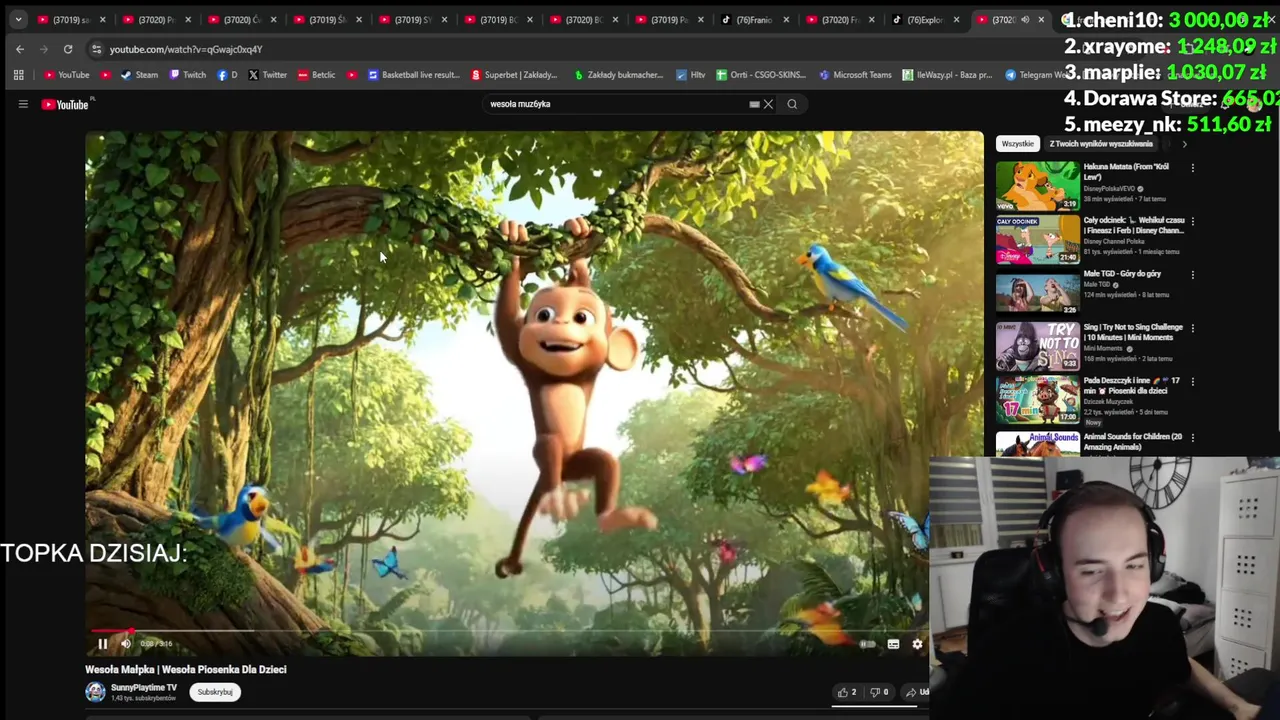The height and width of the screenshot is (720, 1280).
Task: Open the three-dot menu for Fineasz i Ferb
Action: pos(1192,221)
